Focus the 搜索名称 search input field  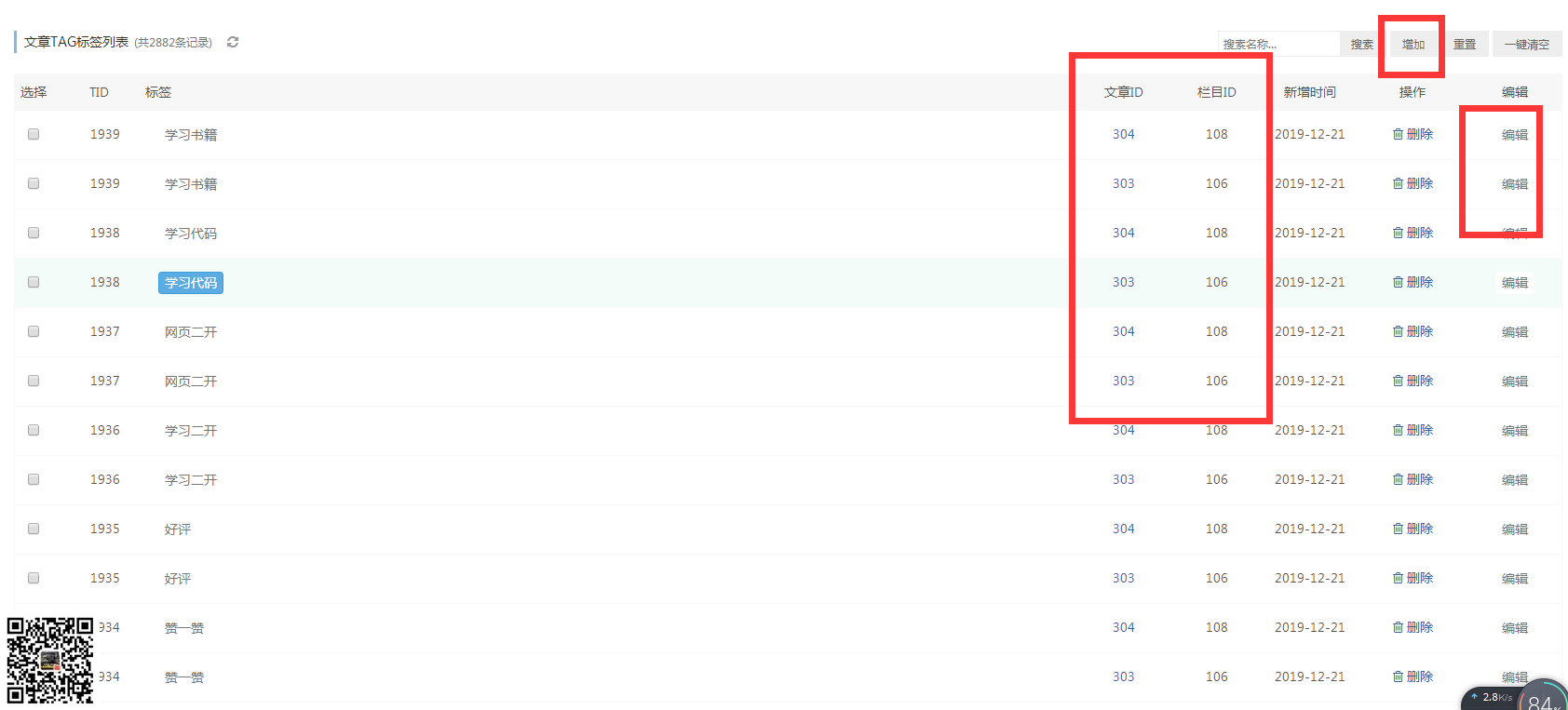click(1277, 44)
